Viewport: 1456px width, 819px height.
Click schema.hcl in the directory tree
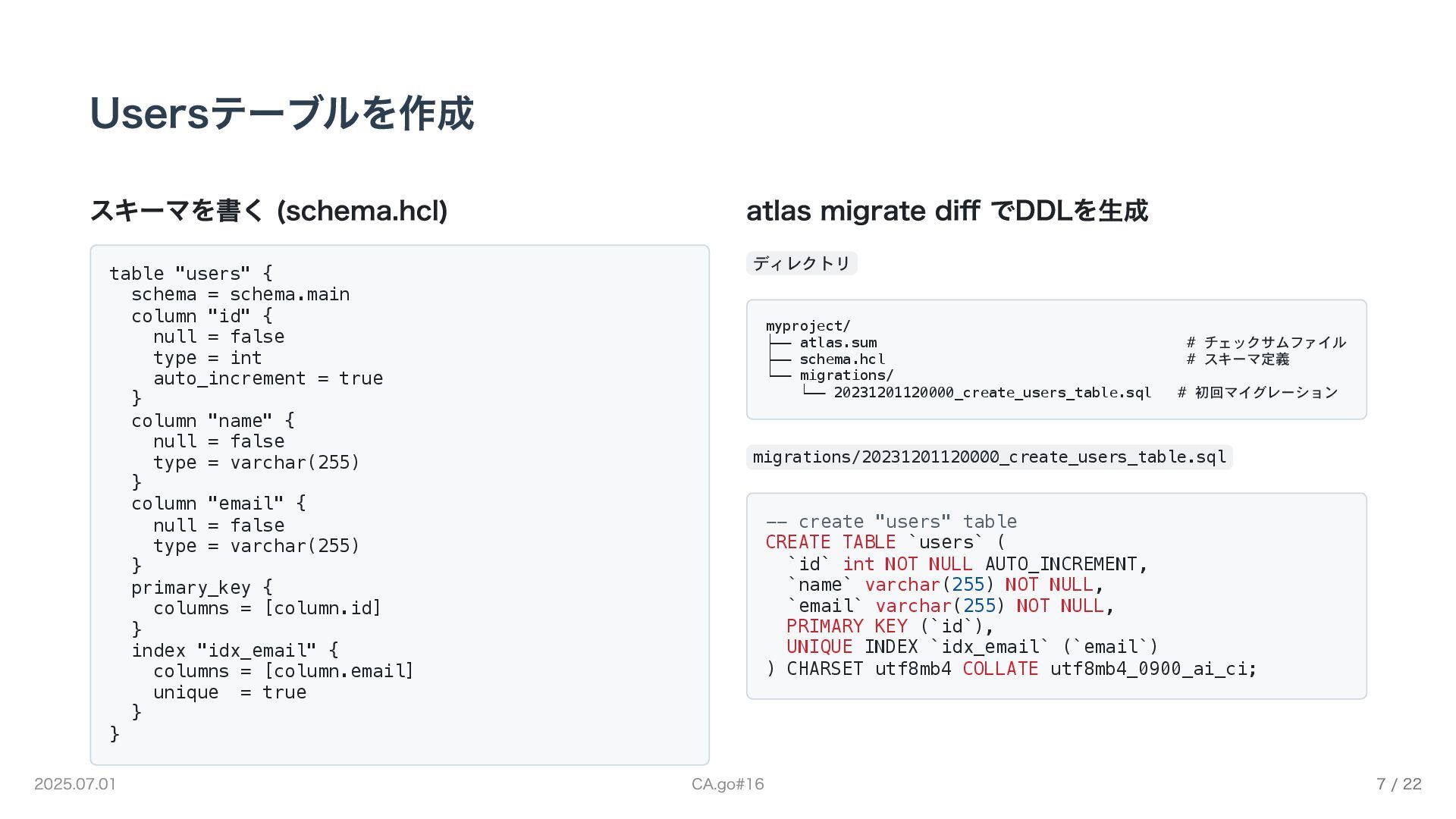coord(842,359)
